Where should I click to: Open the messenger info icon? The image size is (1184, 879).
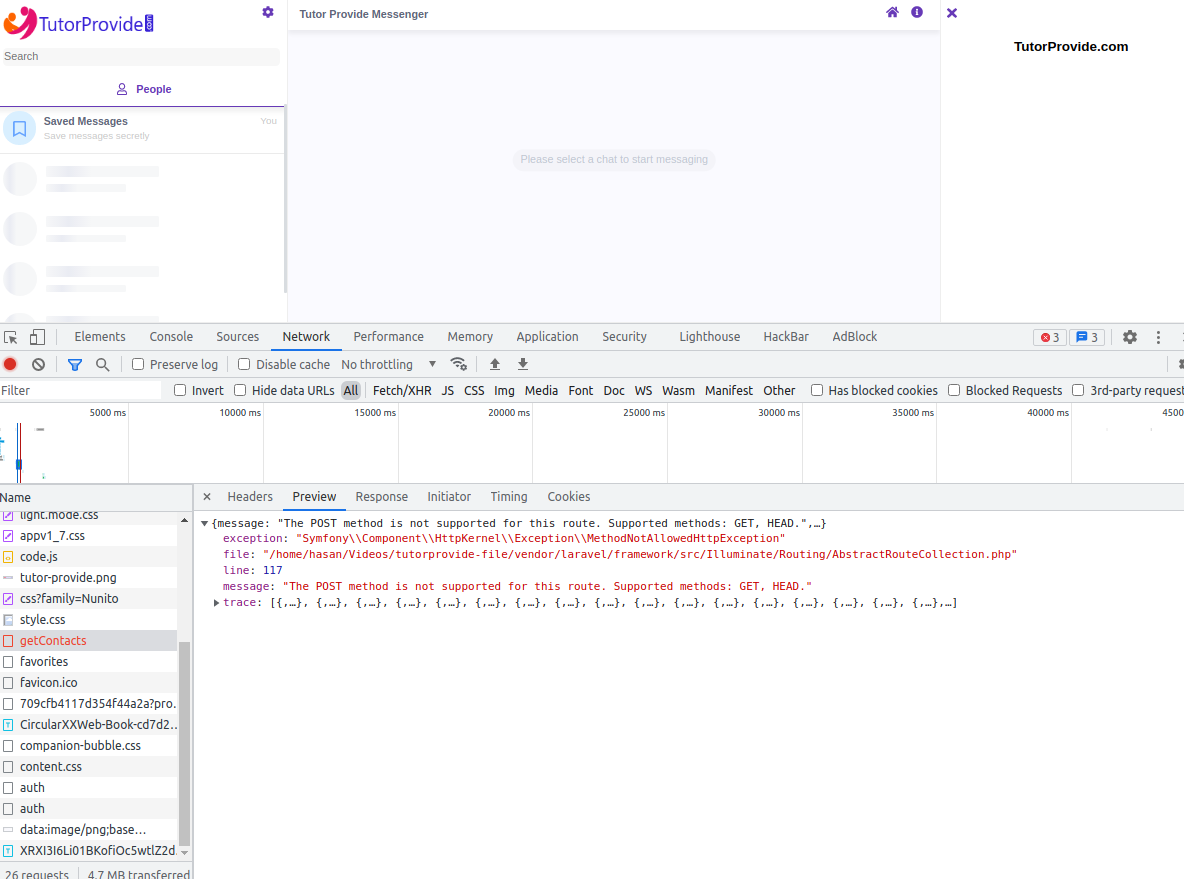click(x=917, y=13)
